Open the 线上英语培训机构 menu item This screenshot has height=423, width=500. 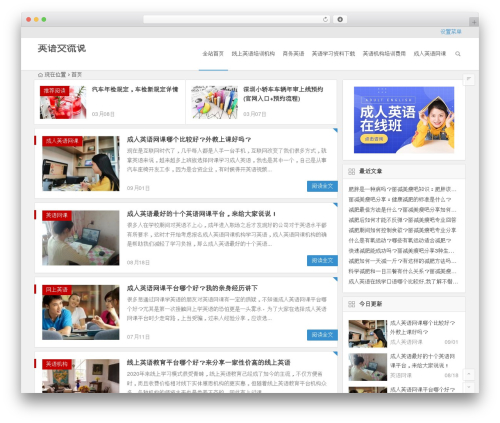coord(253,54)
